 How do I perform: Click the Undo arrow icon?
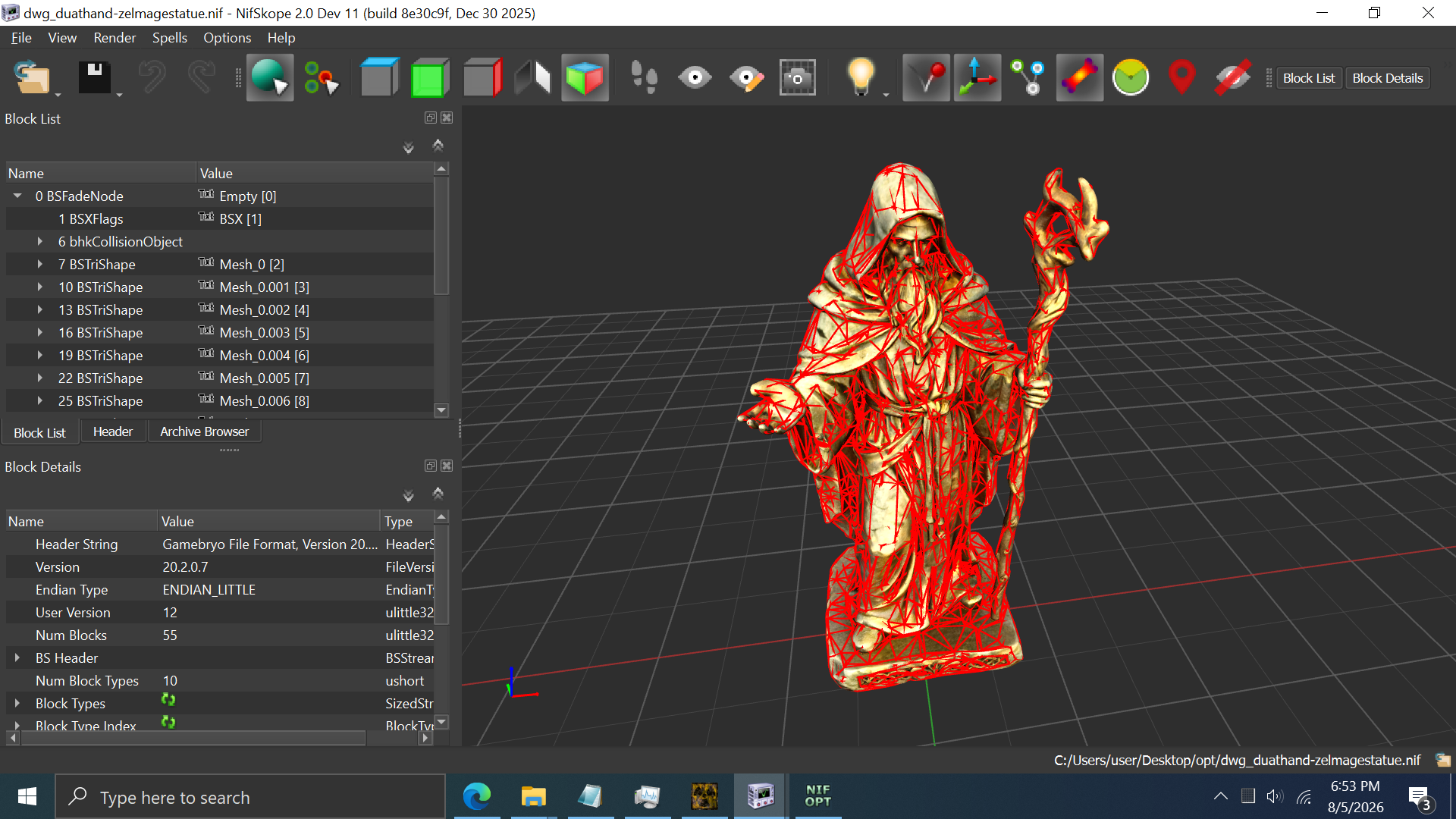pos(152,77)
